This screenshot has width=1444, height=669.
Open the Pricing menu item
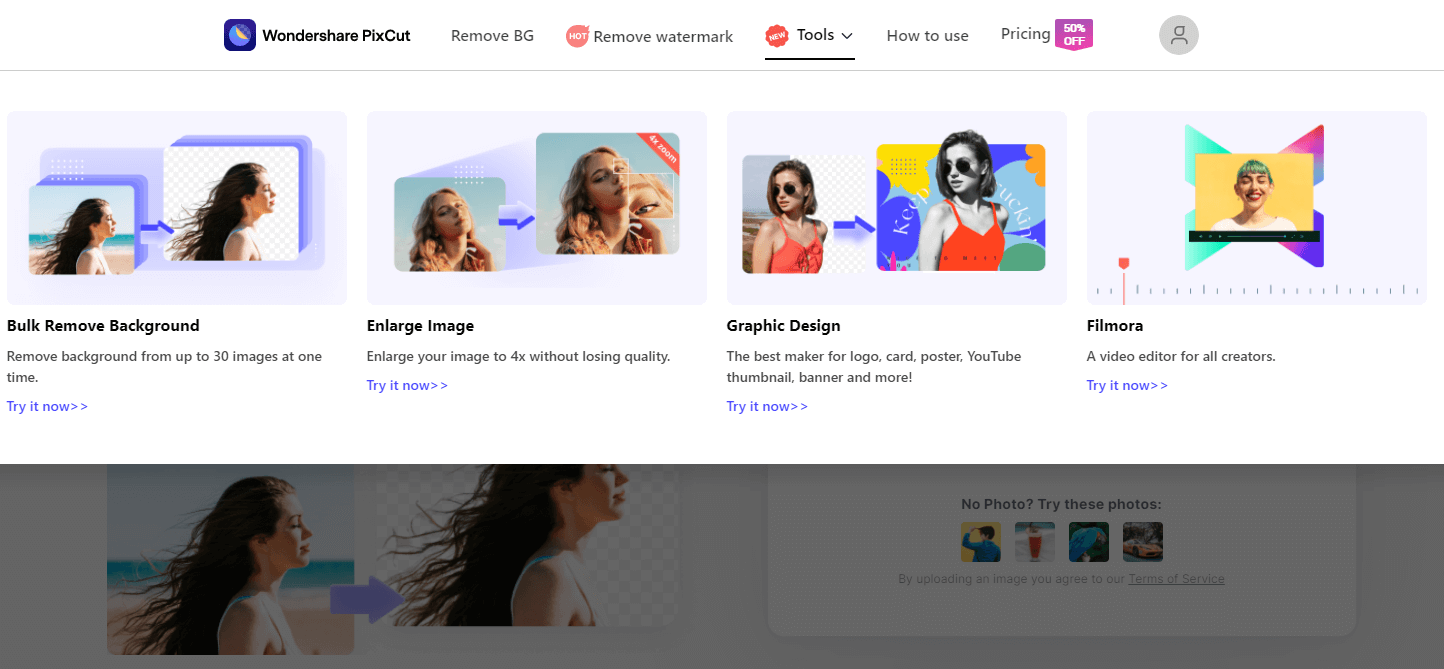click(x=1025, y=34)
